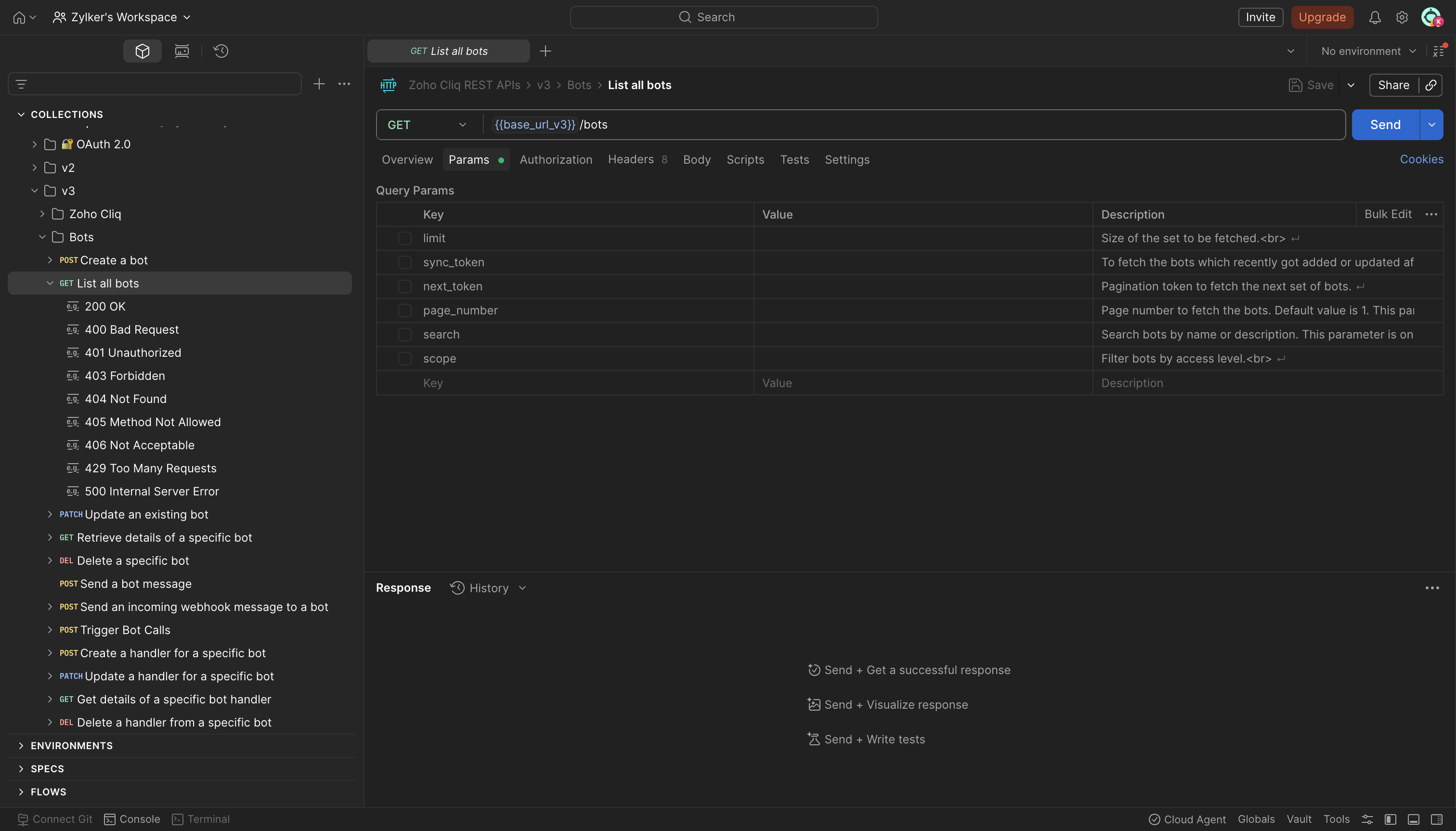The height and width of the screenshot is (831, 1456).
Task: Click the layout settings sliders icon
Action: [x=1367, y=818]
